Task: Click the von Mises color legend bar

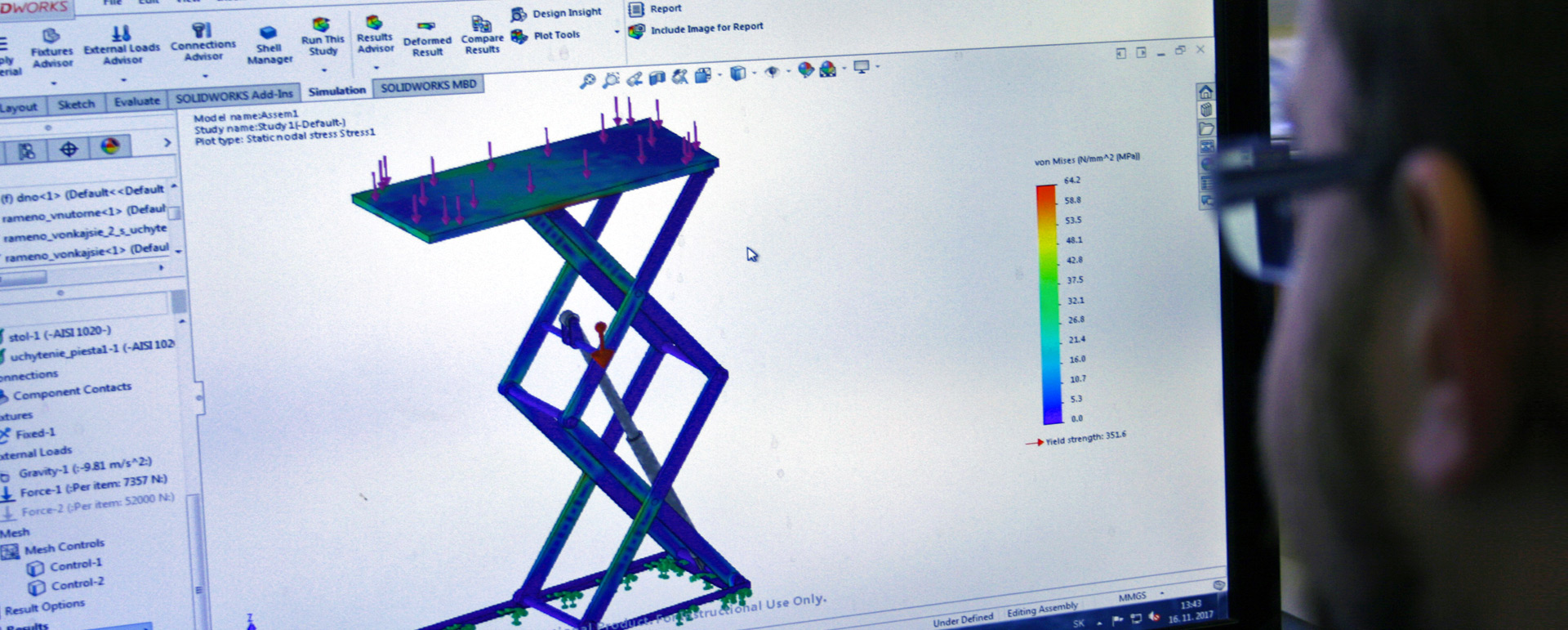Action: coord(1047,302)
